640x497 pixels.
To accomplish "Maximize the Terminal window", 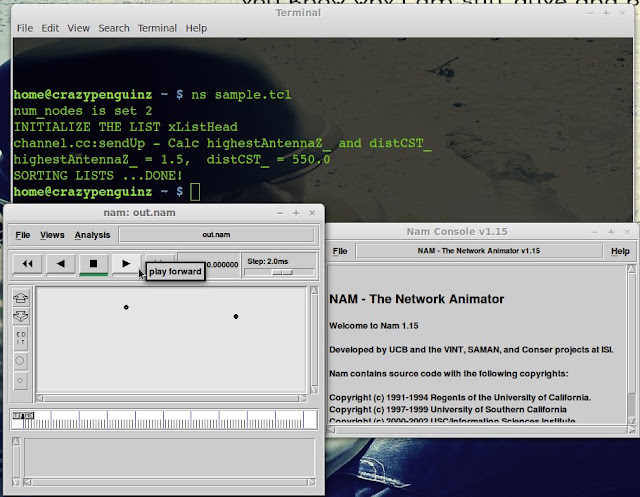I will (606, 13).
